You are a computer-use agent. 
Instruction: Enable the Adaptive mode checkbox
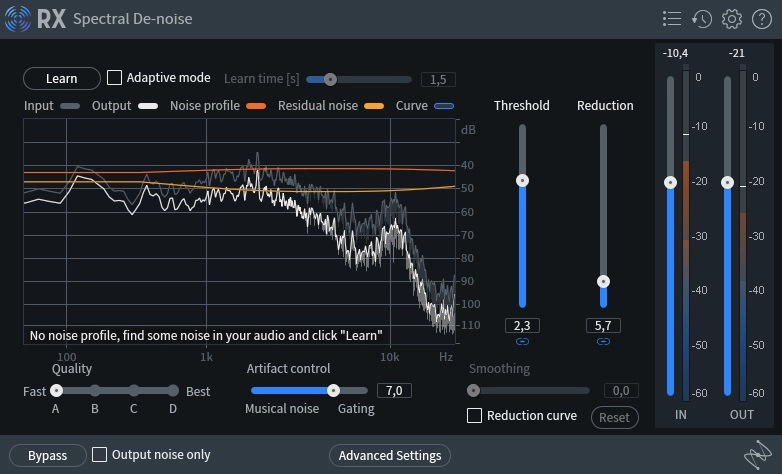(x=114, y=77)
